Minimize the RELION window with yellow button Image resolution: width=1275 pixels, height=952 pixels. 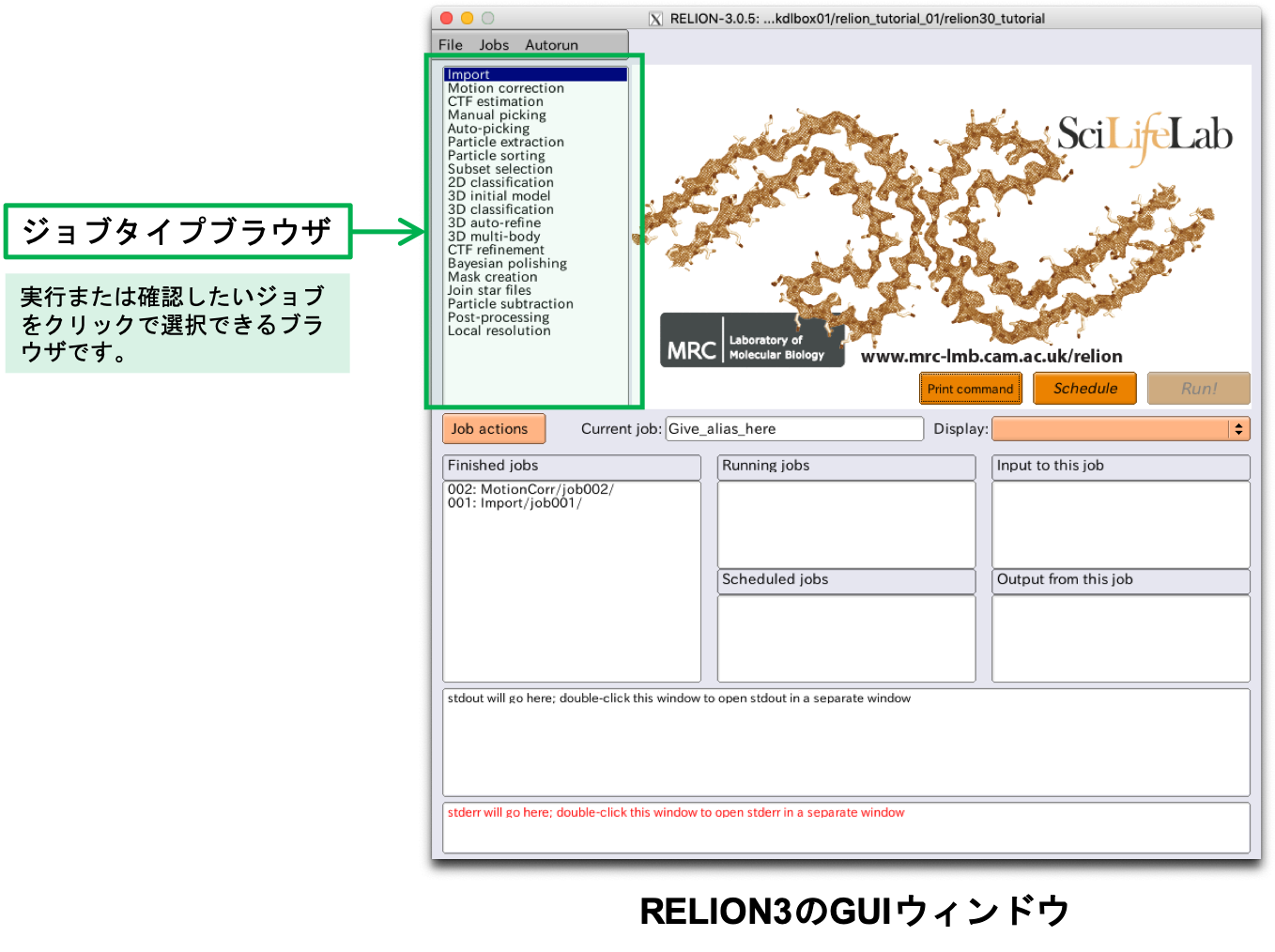[x=467, y=18]
